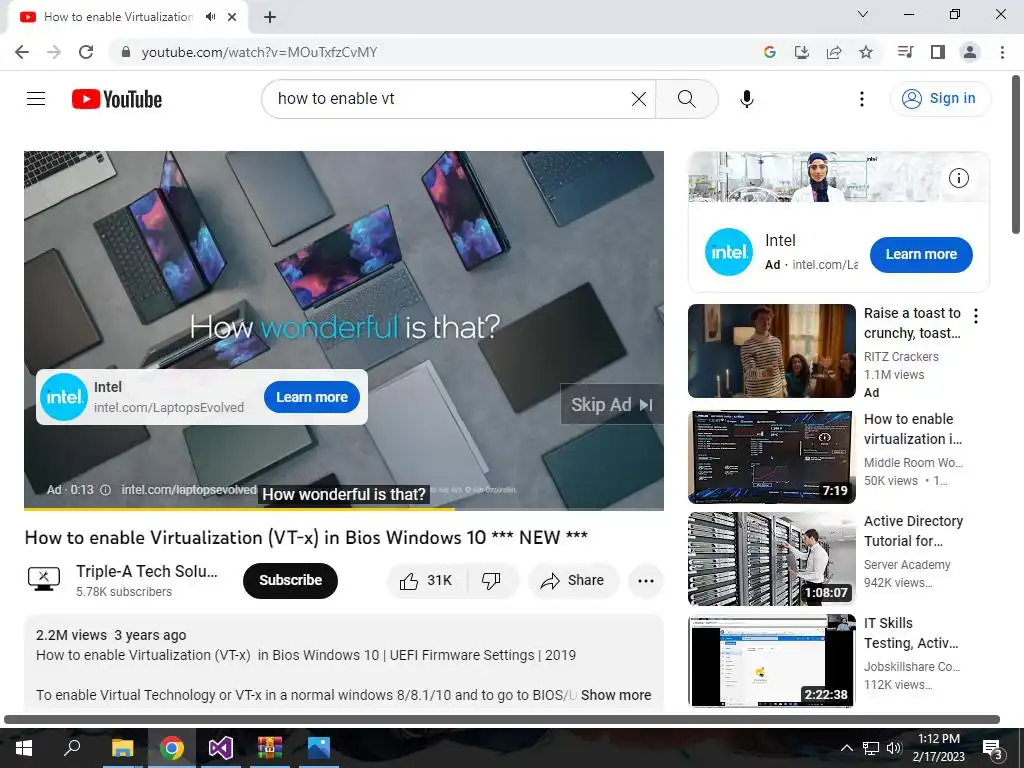The image size is (1024, 768).
Task: Go forward in Chrome
Action: point(54,52)
